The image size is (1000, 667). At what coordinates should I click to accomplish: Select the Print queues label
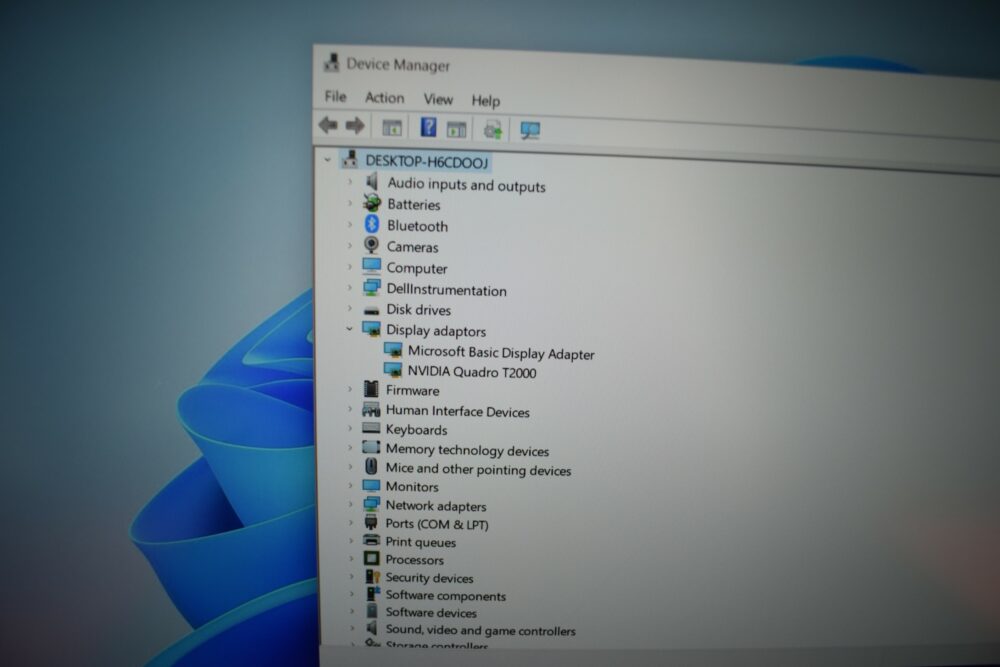point(420,542)
